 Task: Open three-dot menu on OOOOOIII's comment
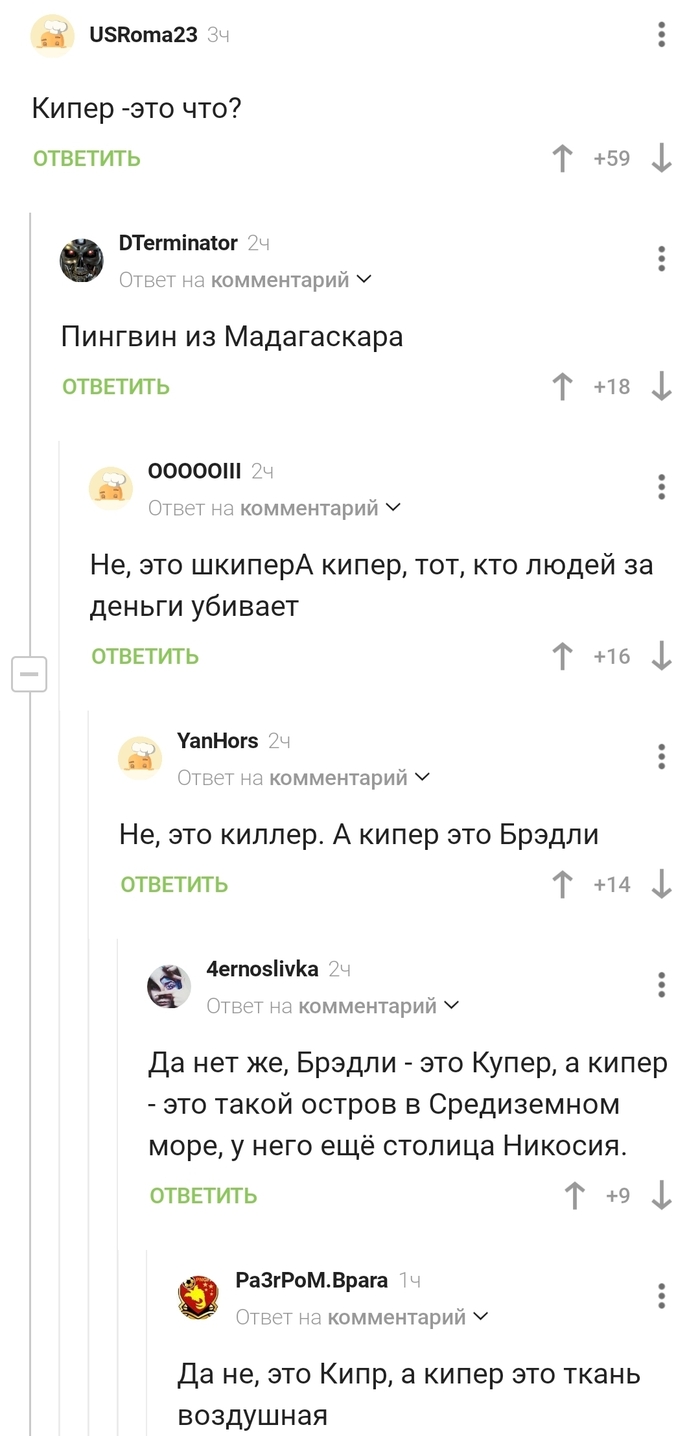click(661, 487)
